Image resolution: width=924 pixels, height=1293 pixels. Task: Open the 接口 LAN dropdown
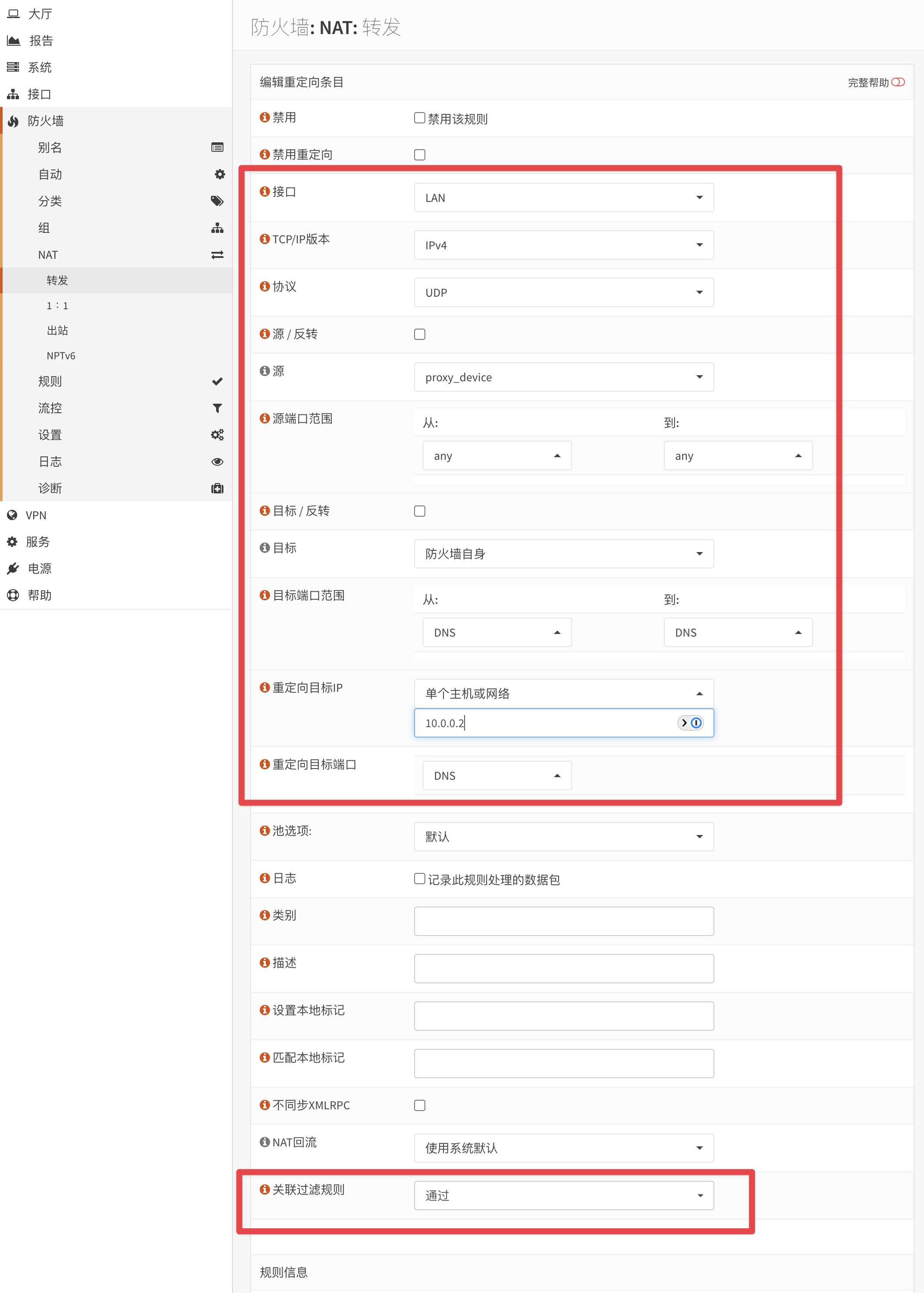(564, 198)
